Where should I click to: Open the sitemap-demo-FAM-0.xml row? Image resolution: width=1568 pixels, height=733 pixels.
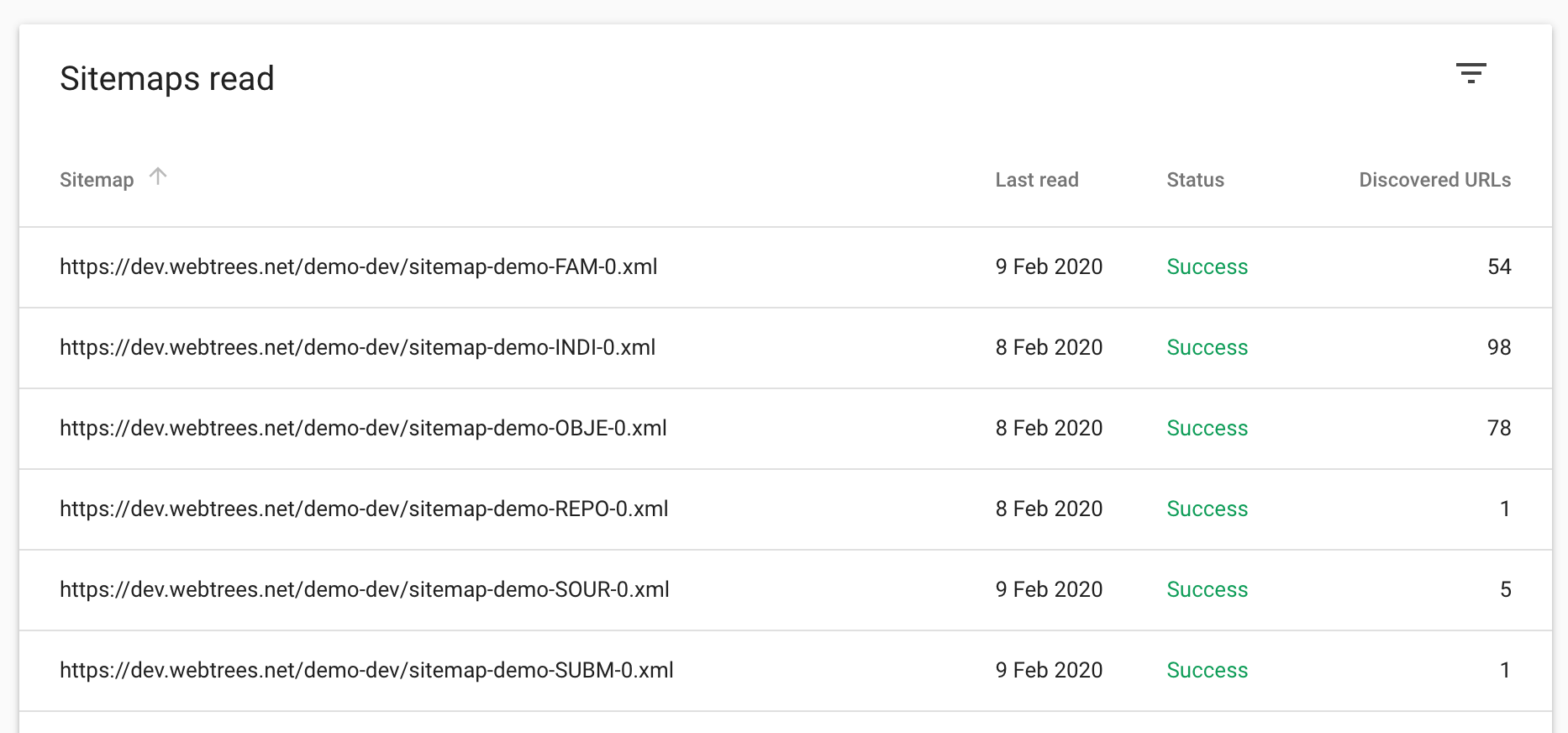[x=358, y=267]
